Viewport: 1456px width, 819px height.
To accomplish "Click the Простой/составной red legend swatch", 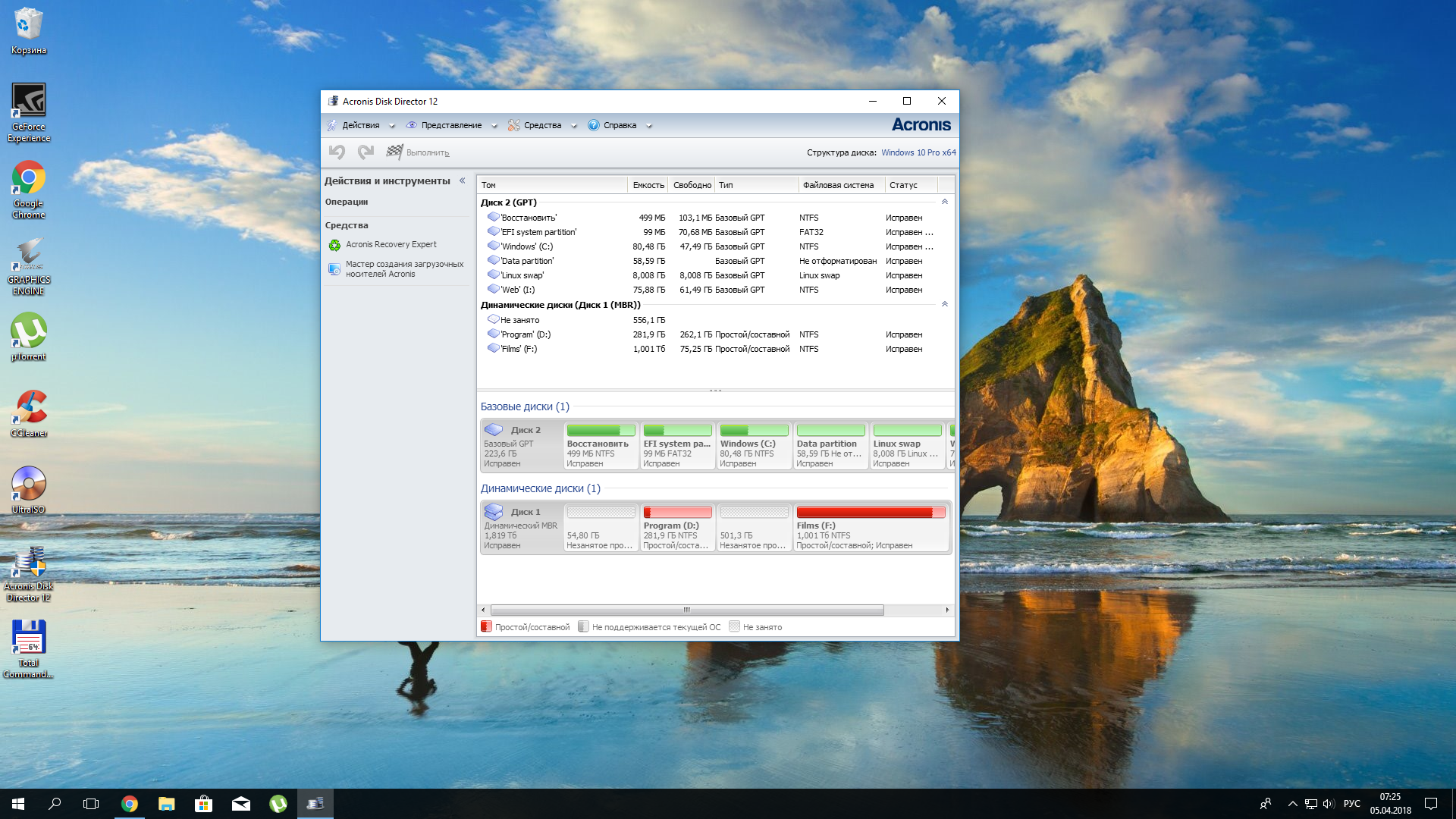I will click(486, 626).
